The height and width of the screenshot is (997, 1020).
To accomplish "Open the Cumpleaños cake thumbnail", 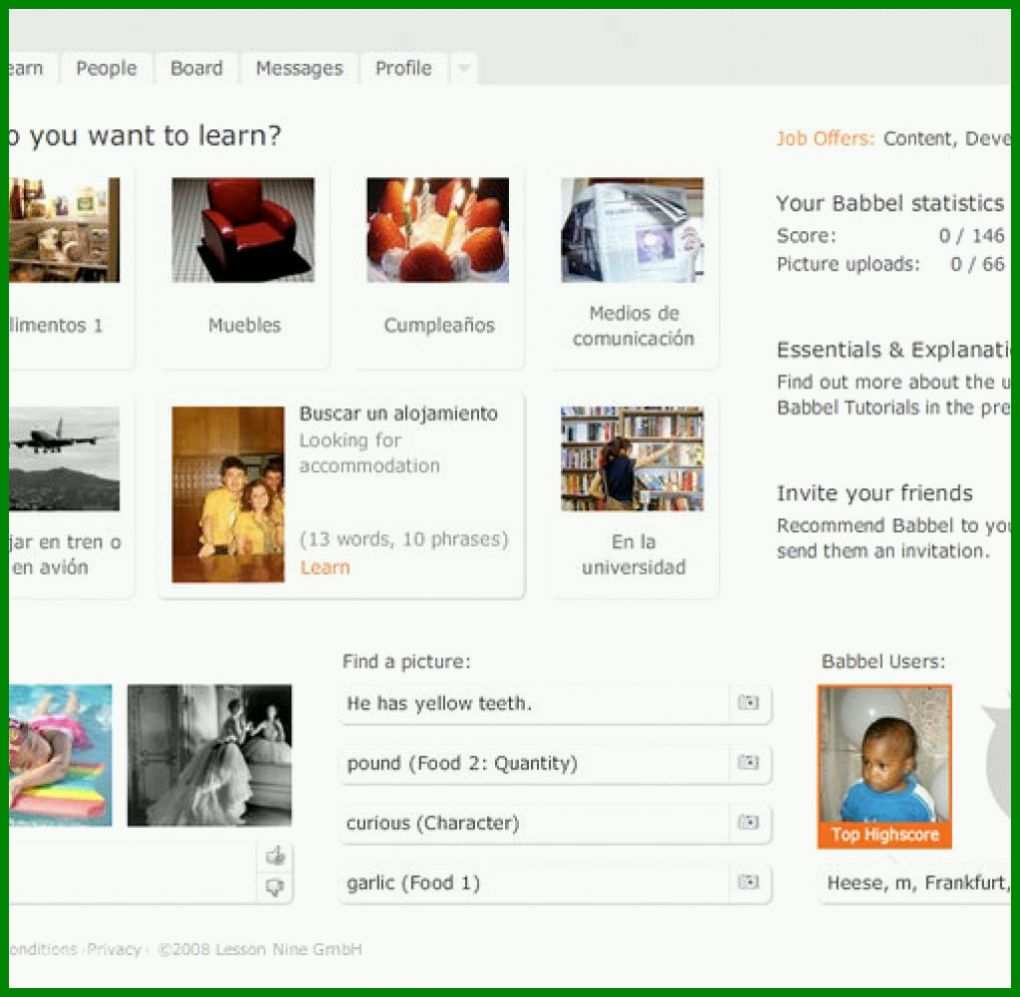I will click(x=438, y=230).
